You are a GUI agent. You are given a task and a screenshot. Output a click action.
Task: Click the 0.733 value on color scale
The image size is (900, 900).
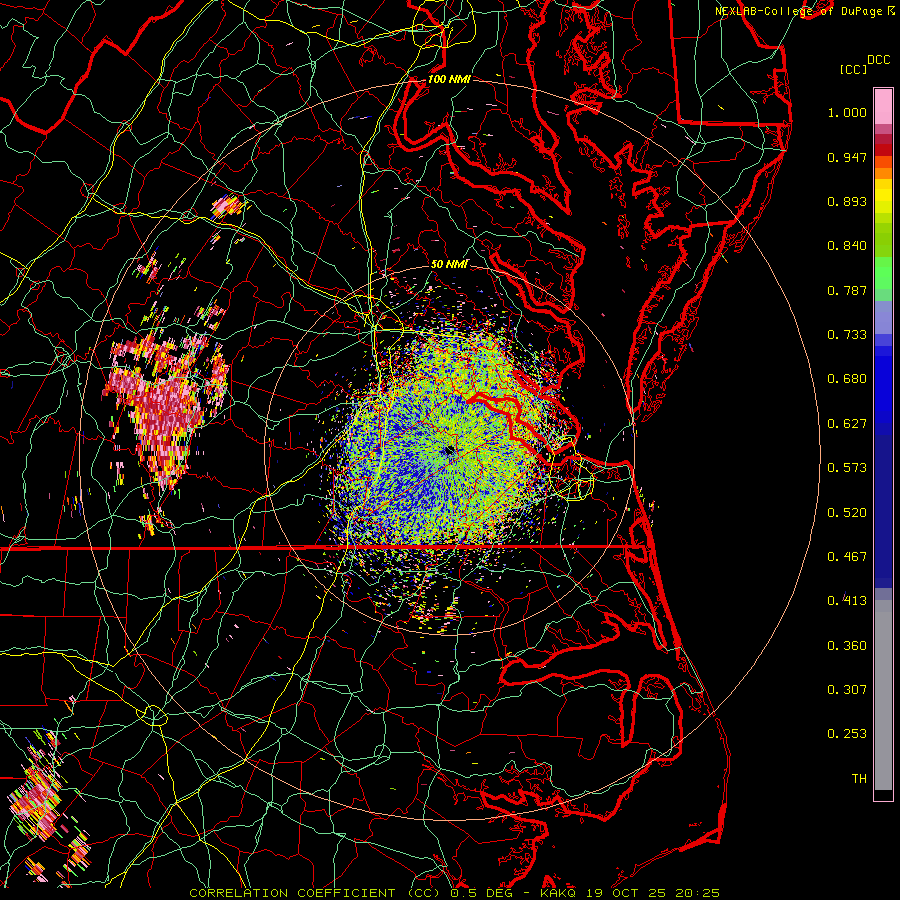(x=847, y=335)
